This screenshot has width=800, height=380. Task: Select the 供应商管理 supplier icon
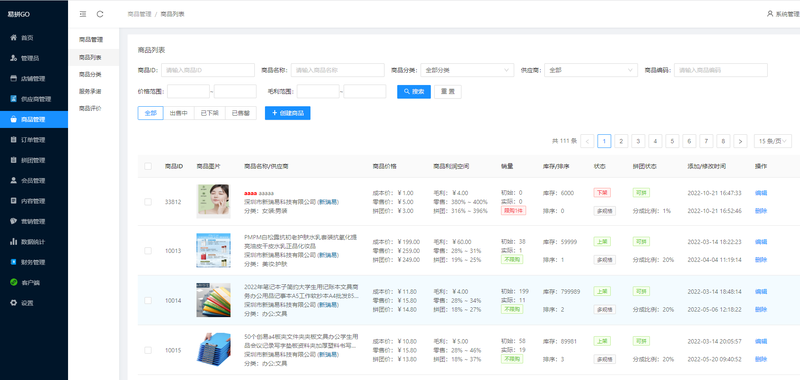point(13,99)
